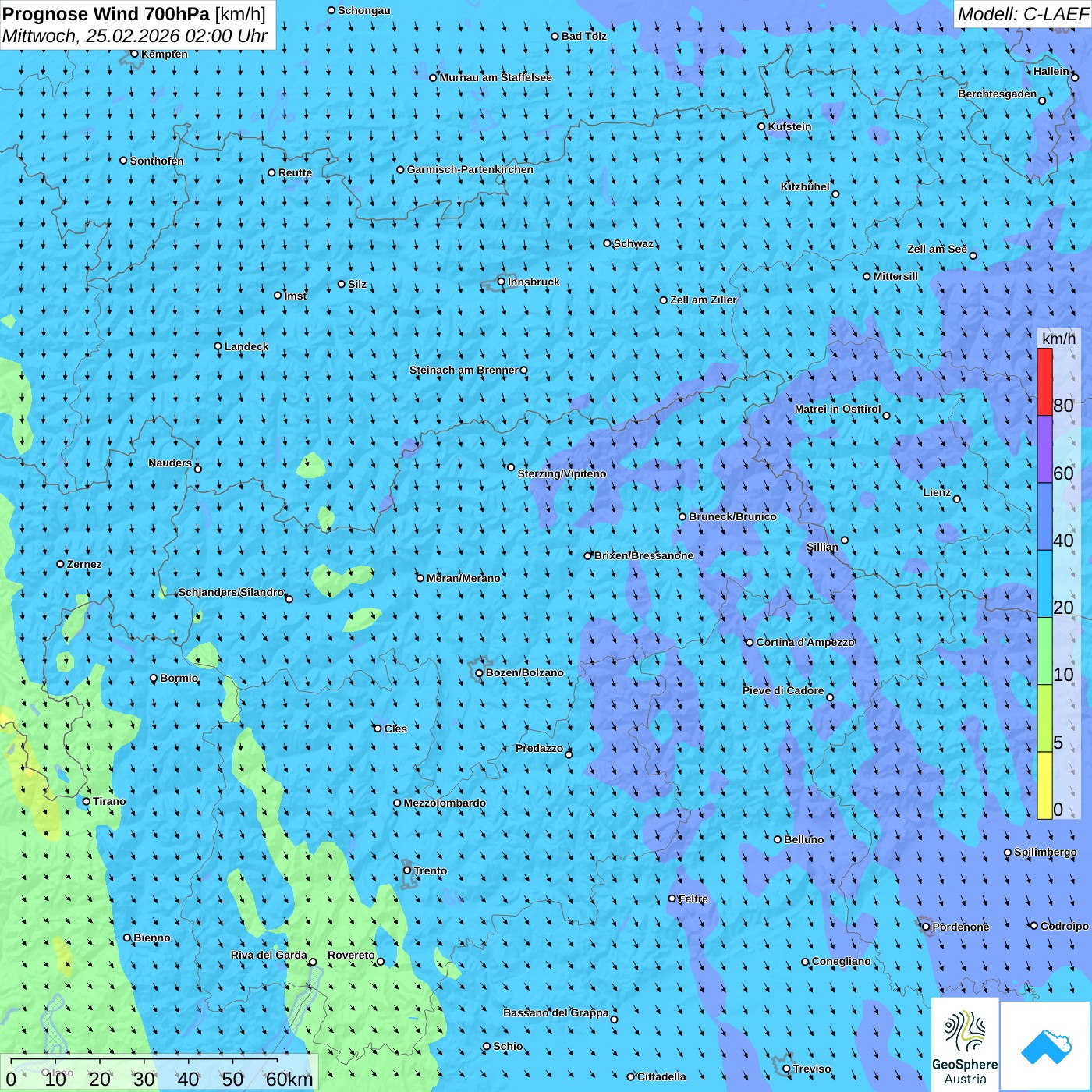Screen dimensions: 1092x1092
Task: Click the Kufstein city label
Action: tap(789, 126)
